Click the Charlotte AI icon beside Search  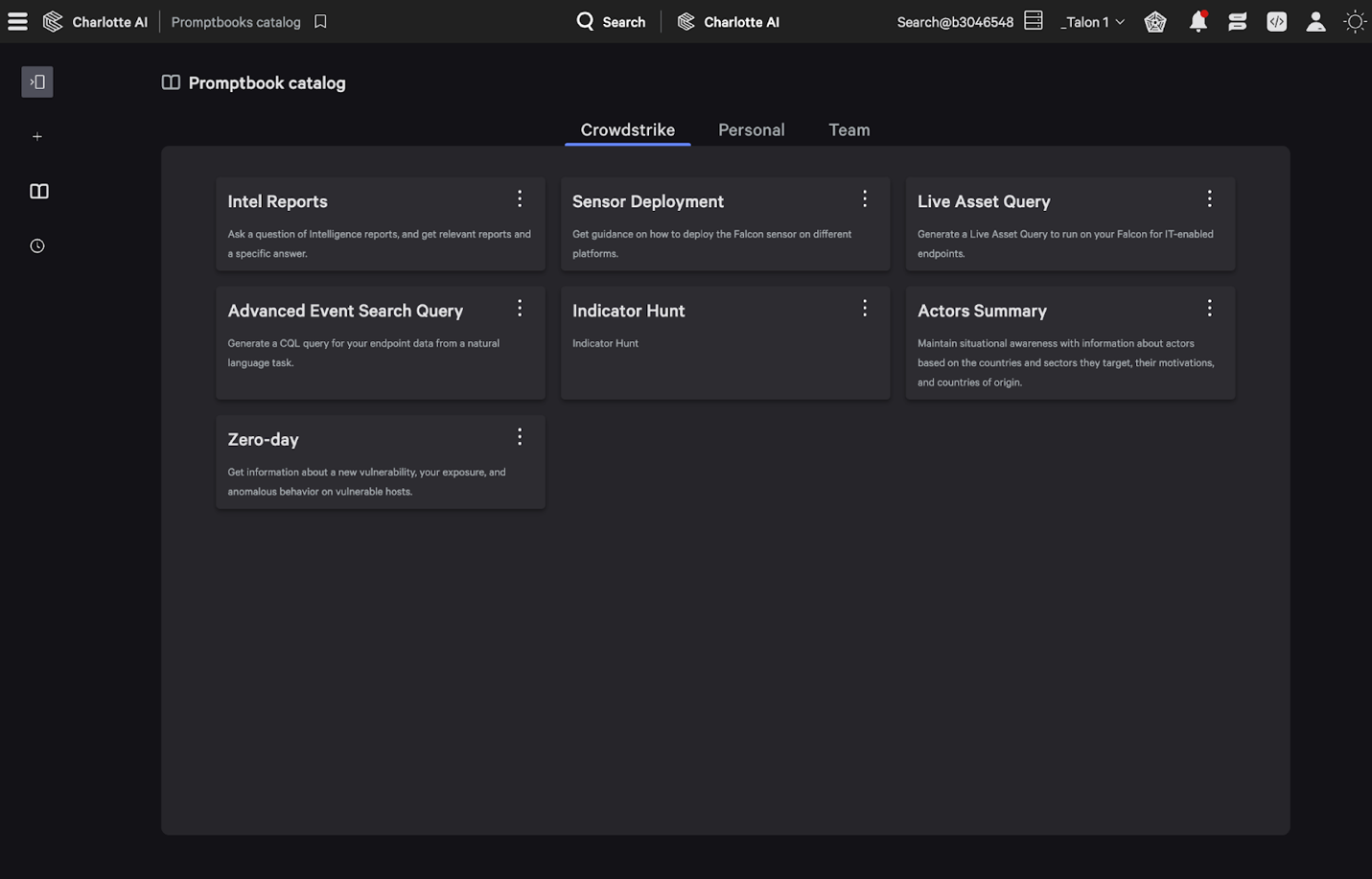click(x=686, y=21)
